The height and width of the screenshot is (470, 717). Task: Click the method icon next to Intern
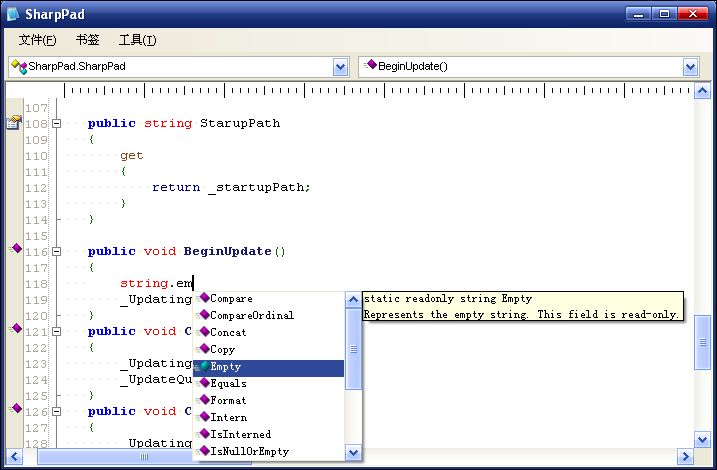pos(203,417)
